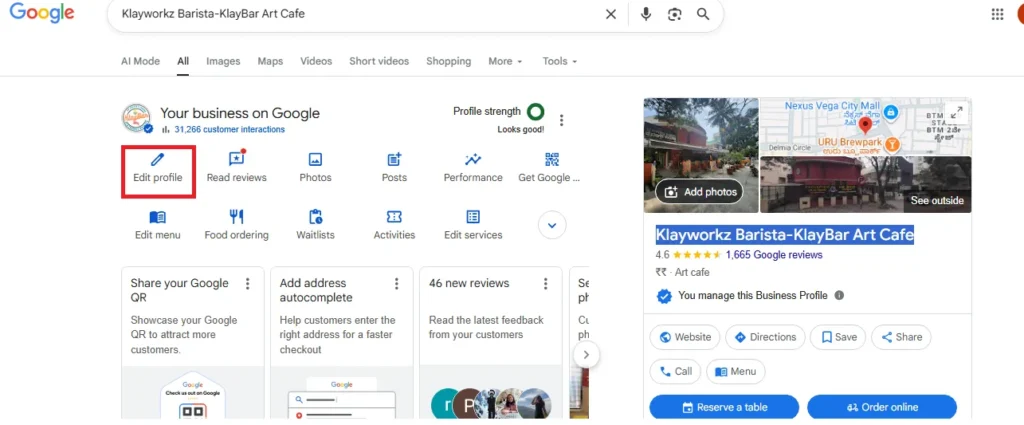Open the 46 new reviews card
Viewport: 1024px width, 425px height.
(x=490, y=343)
